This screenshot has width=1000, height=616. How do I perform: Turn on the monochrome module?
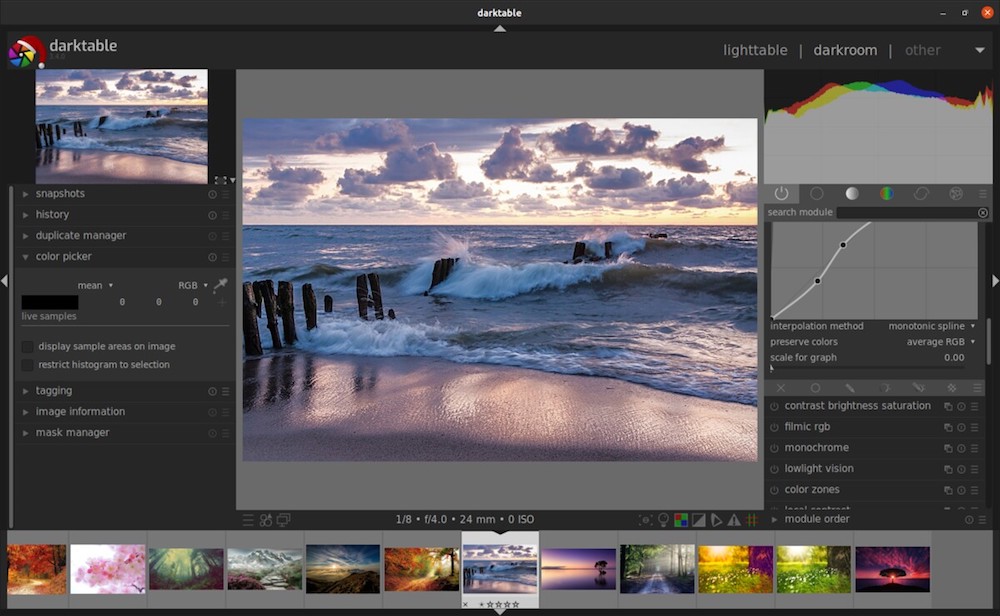tap(774, 448)
